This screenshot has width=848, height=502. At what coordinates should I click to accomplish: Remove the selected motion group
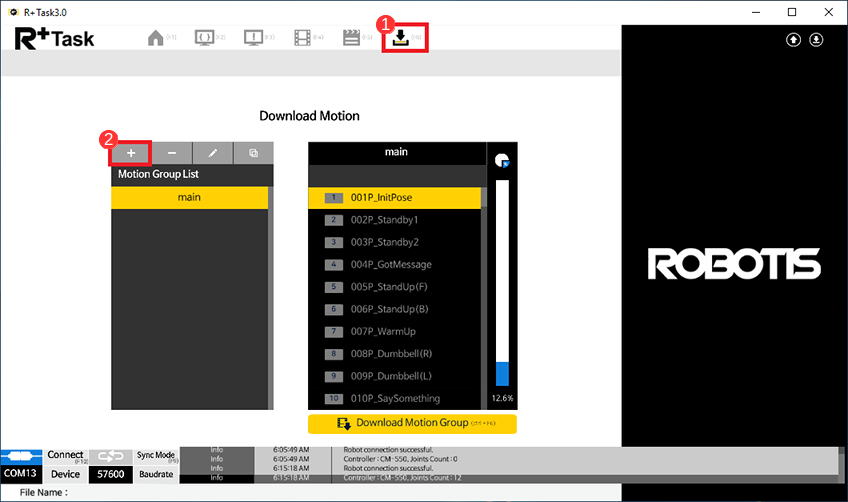coord(172,153)
